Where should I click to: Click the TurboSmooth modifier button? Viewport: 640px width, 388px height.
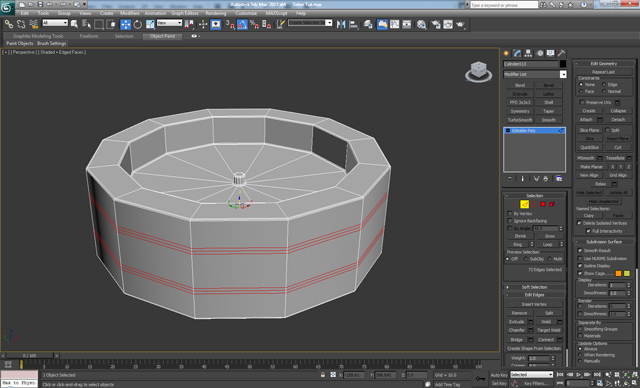pos(520,120)
